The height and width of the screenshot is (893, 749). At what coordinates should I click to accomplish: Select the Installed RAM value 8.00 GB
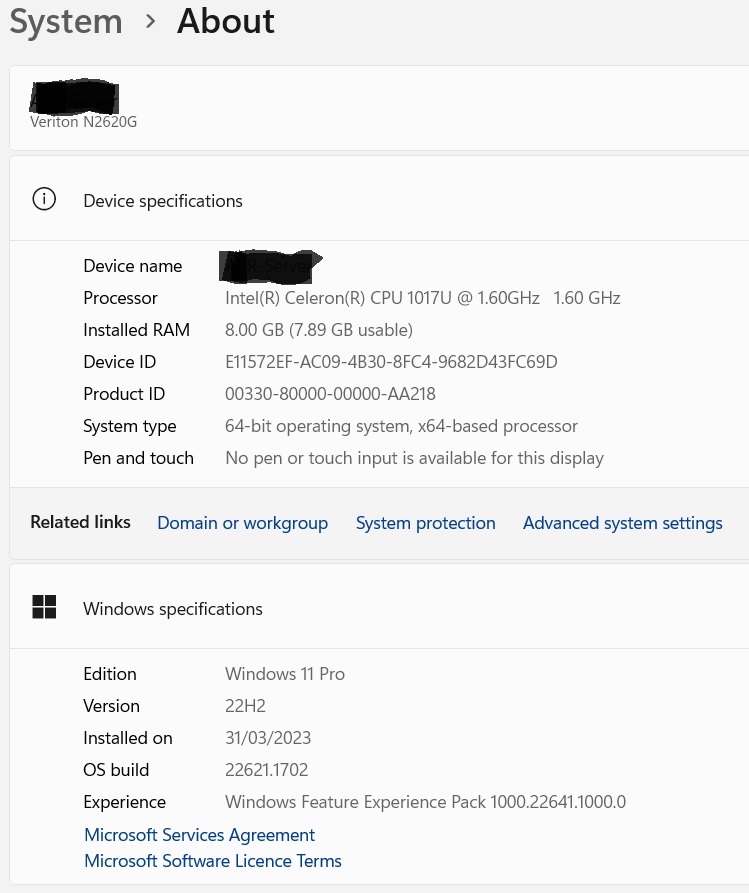pos(319,330)
